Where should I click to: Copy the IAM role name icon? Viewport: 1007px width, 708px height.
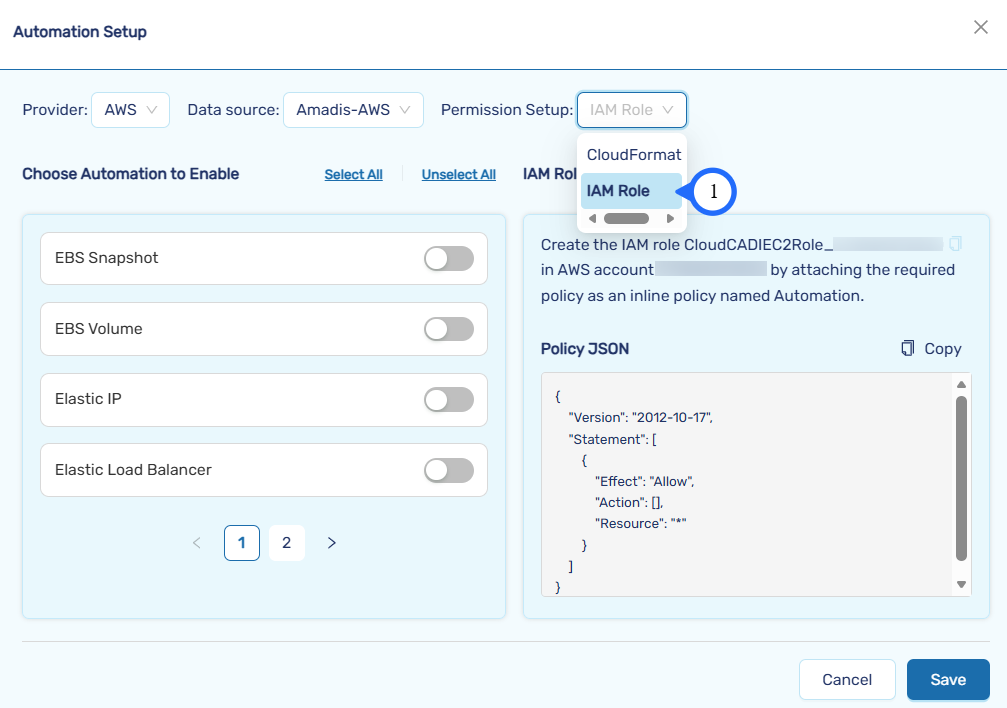tap(956, 244)
